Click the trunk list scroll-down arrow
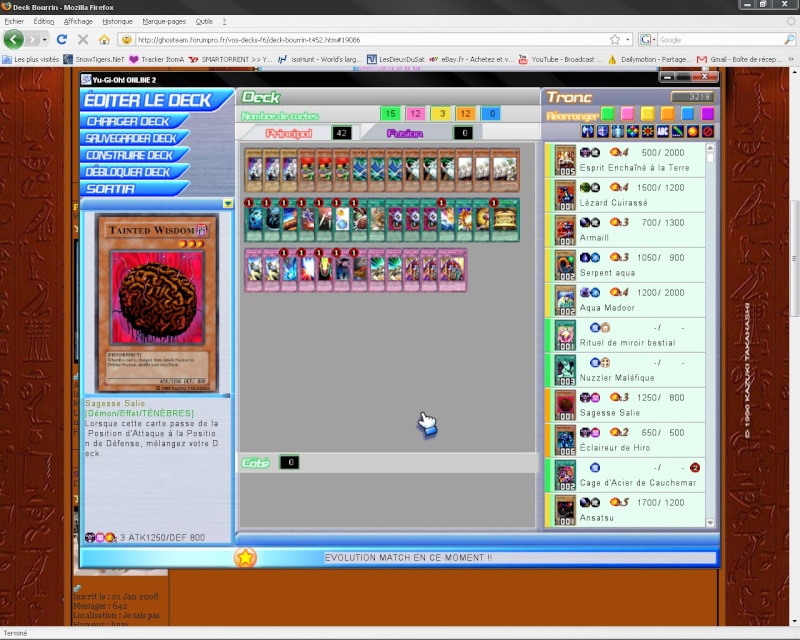This screenshot has width=800, height=640. [710, 523]
